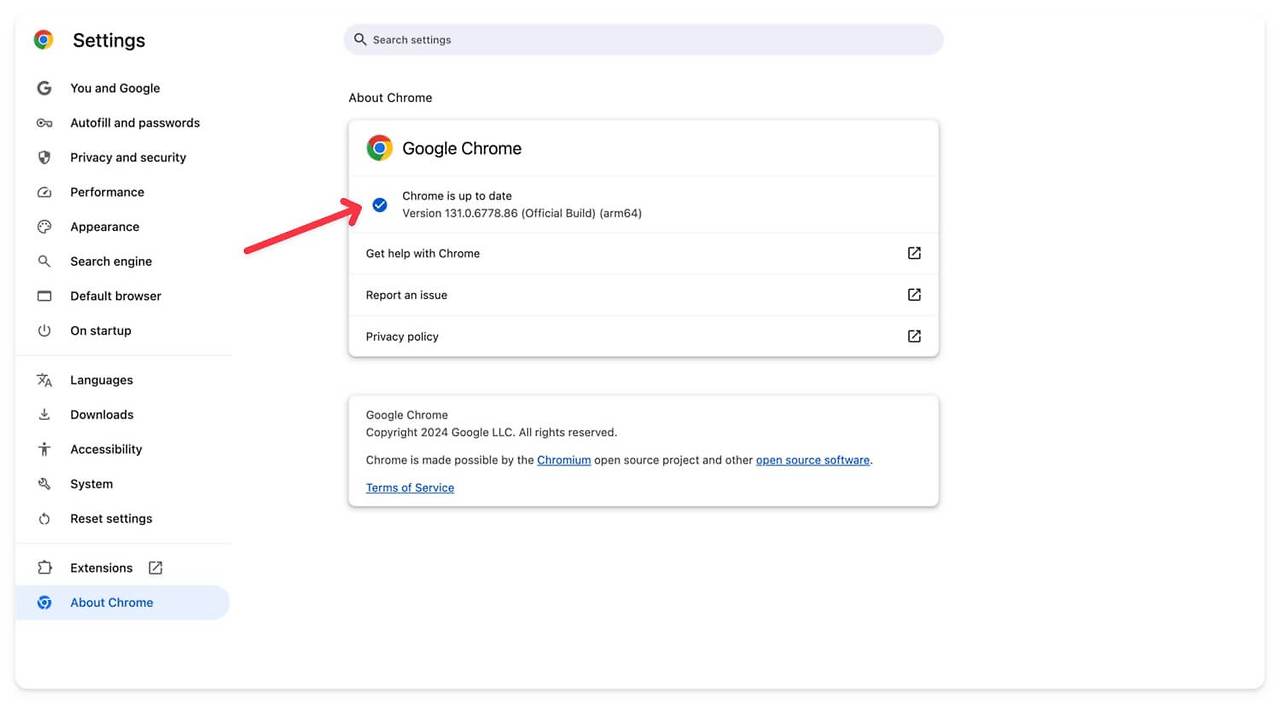Viewport: 1280px width, 704px height.
Task: Open external link icon for Get help with Chrome
Action: tap(914, 253)
